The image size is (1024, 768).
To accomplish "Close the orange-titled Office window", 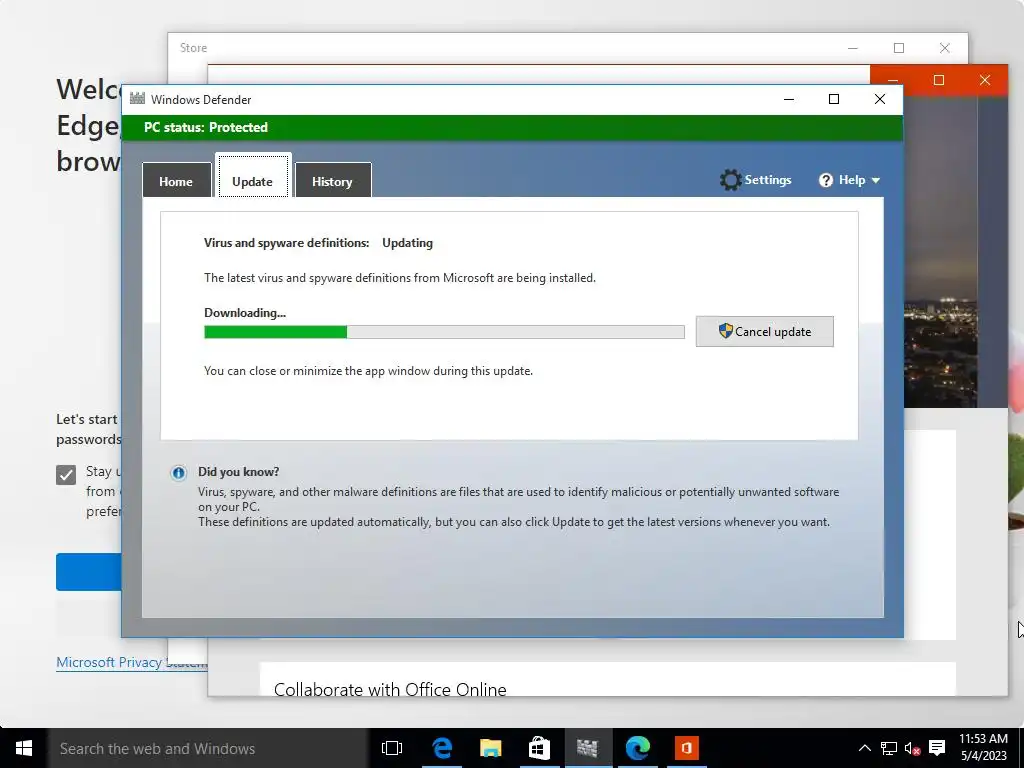I will pyautogui.click(x=985, y=80).
